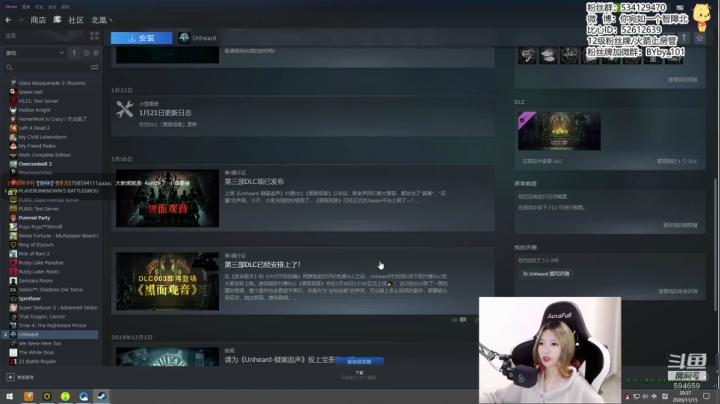720x404 pixels.
Task: Select Hollow Knight in the game list
Action: click(34, 110)
